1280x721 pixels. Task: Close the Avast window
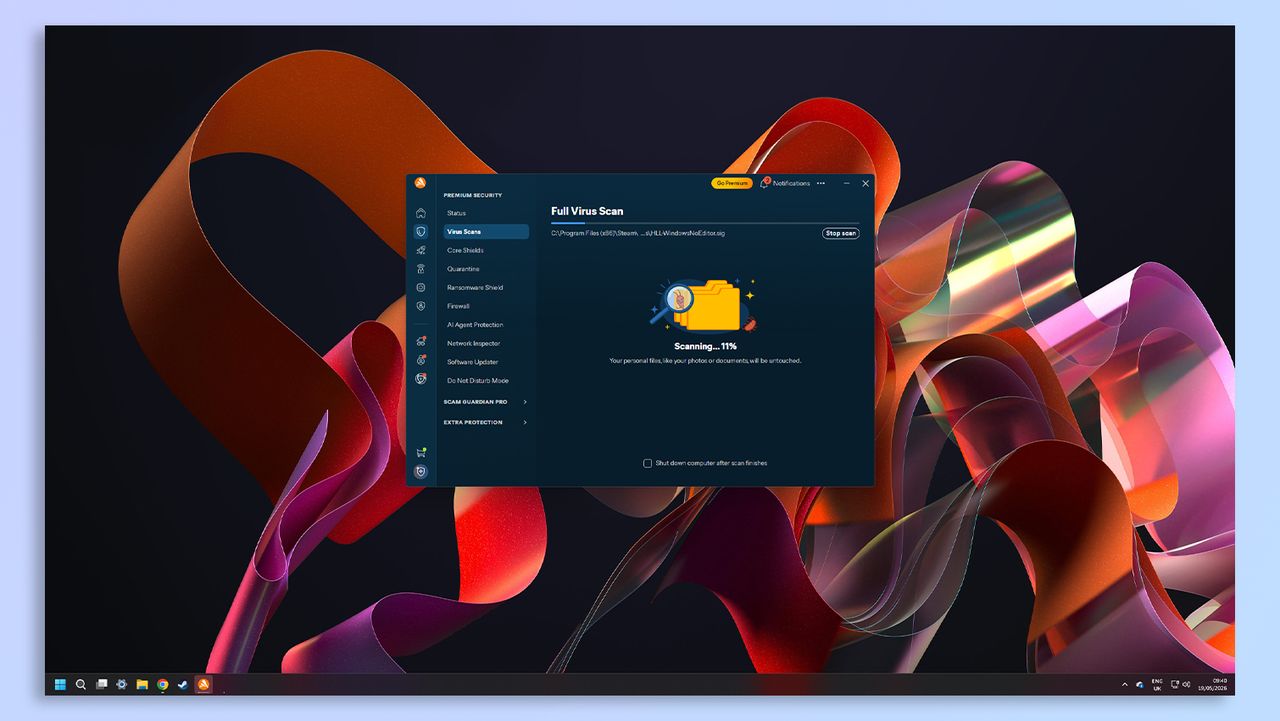coord(866,183)
